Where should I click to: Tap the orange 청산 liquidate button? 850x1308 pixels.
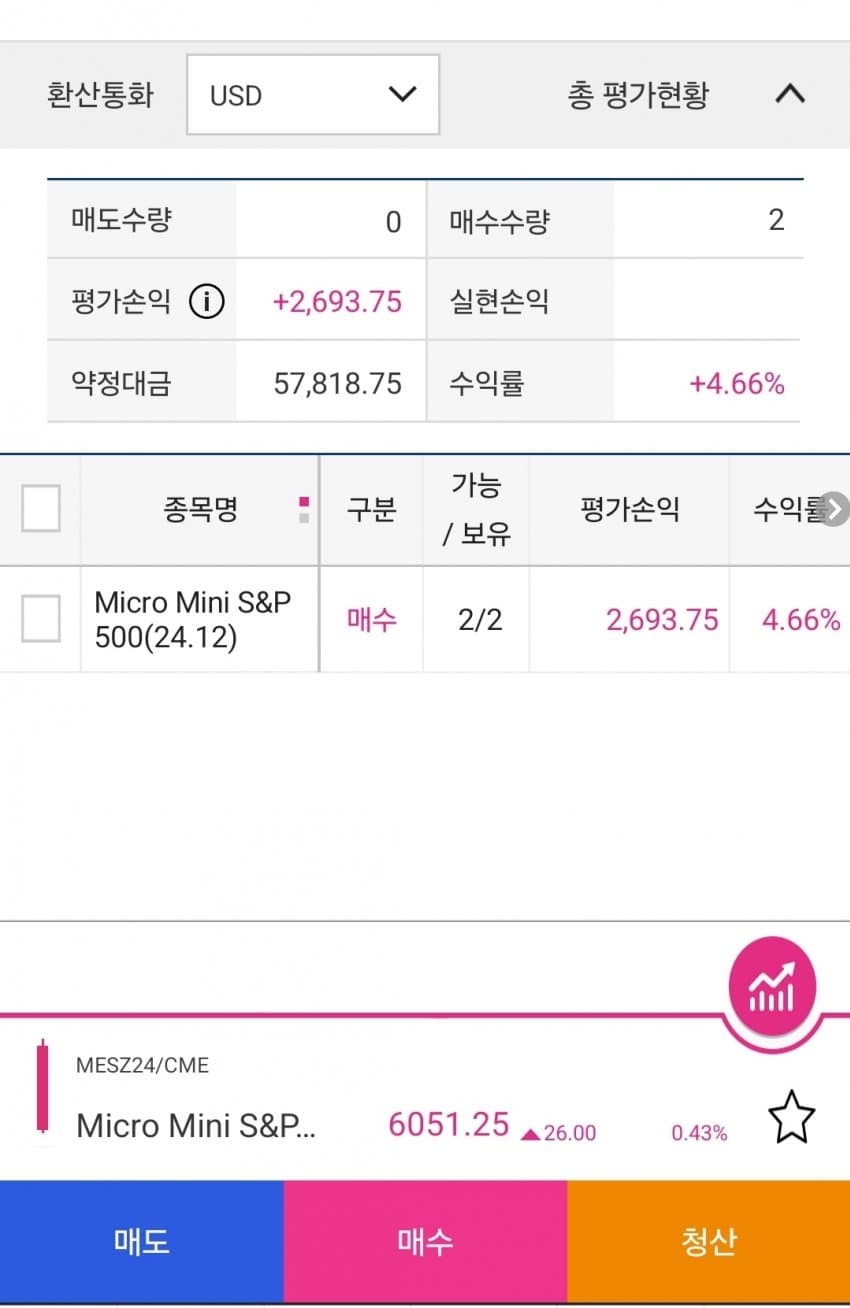pos(708,1241)
